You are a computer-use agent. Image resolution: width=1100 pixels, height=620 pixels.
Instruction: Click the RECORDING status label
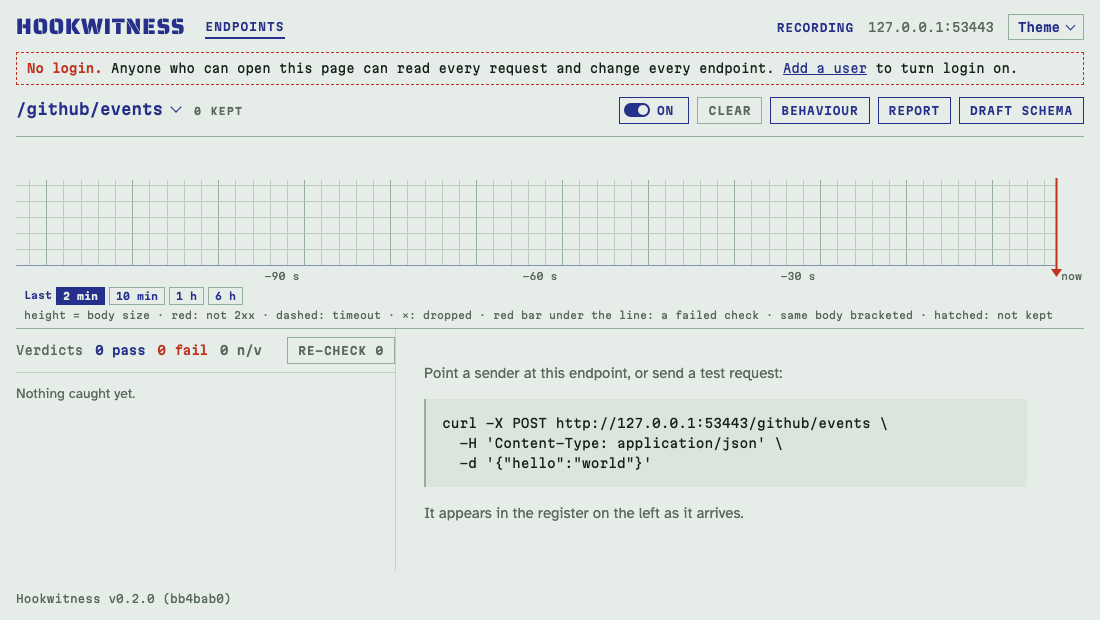coord(815,28)
